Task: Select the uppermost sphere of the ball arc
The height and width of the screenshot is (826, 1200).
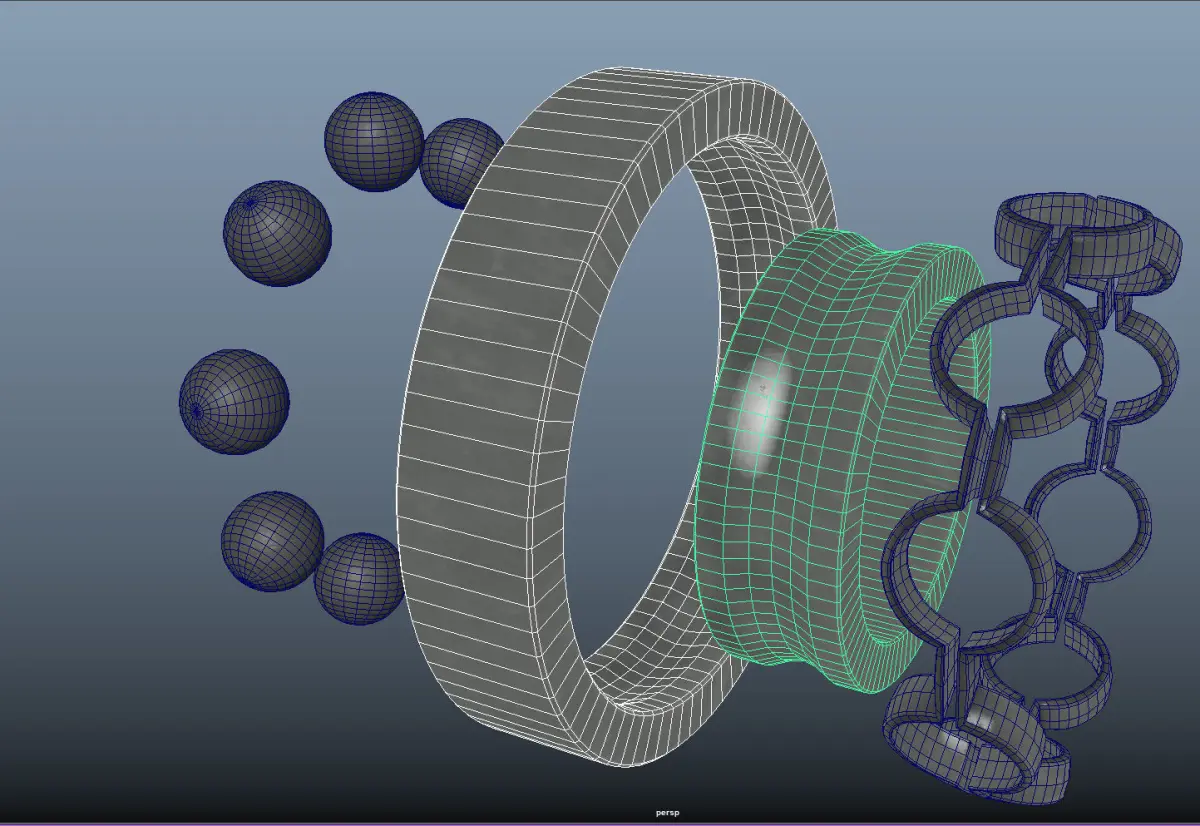Action: pos(374,141)
